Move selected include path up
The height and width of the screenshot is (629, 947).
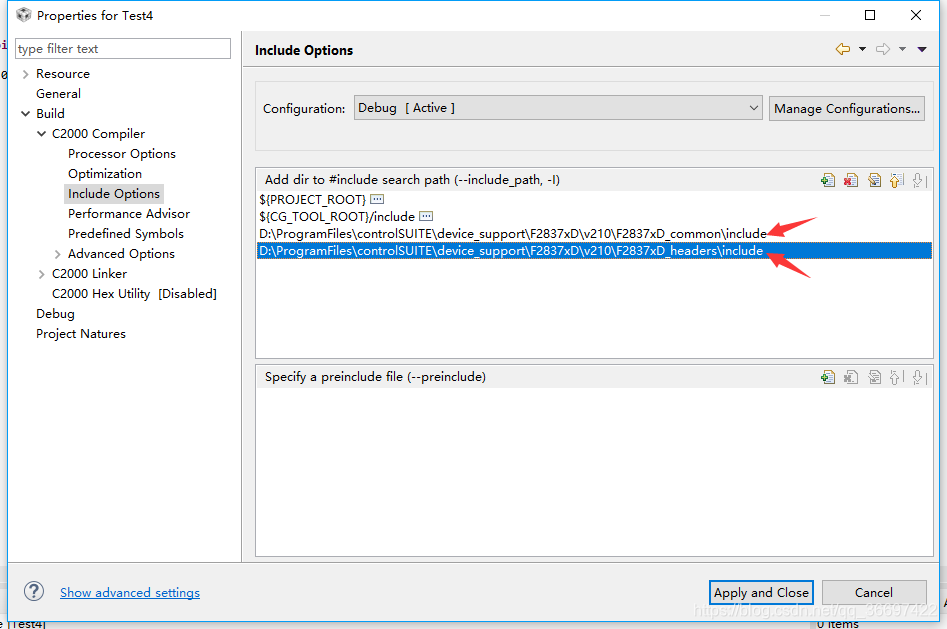coord(896,180)
